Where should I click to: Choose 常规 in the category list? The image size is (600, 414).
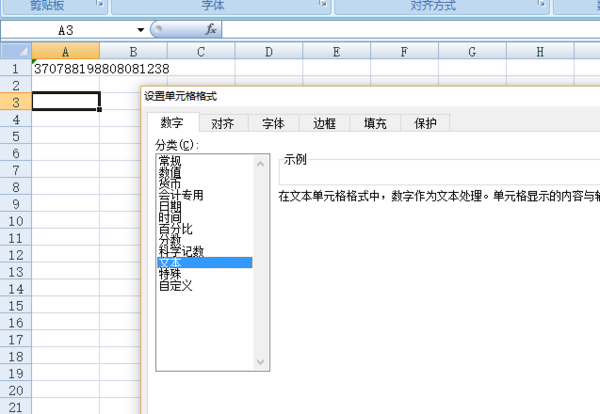205,161
